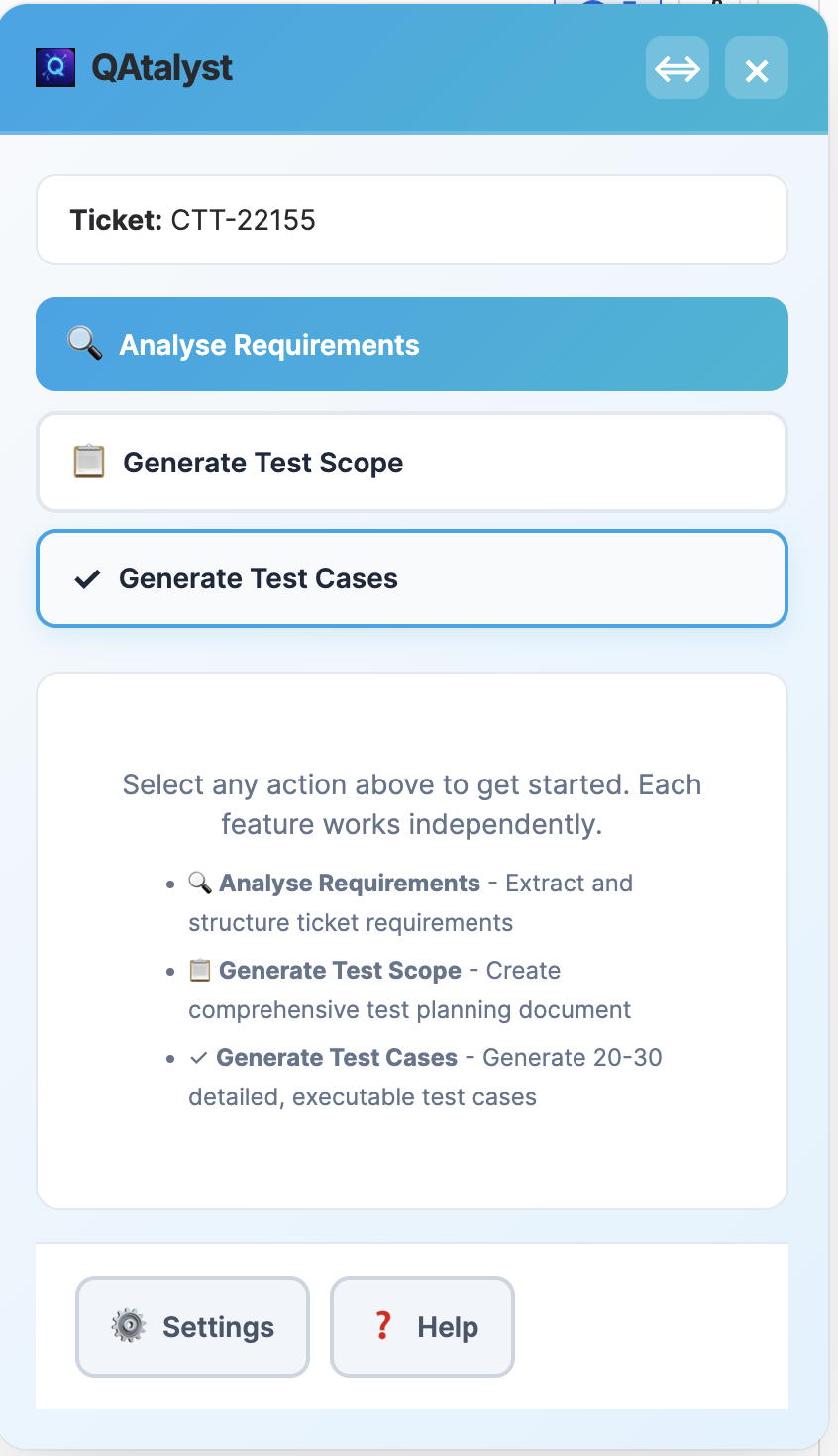838x1456 pixels.
Task: Click the QAtalyst title text in header
Action: click(162, 68)
